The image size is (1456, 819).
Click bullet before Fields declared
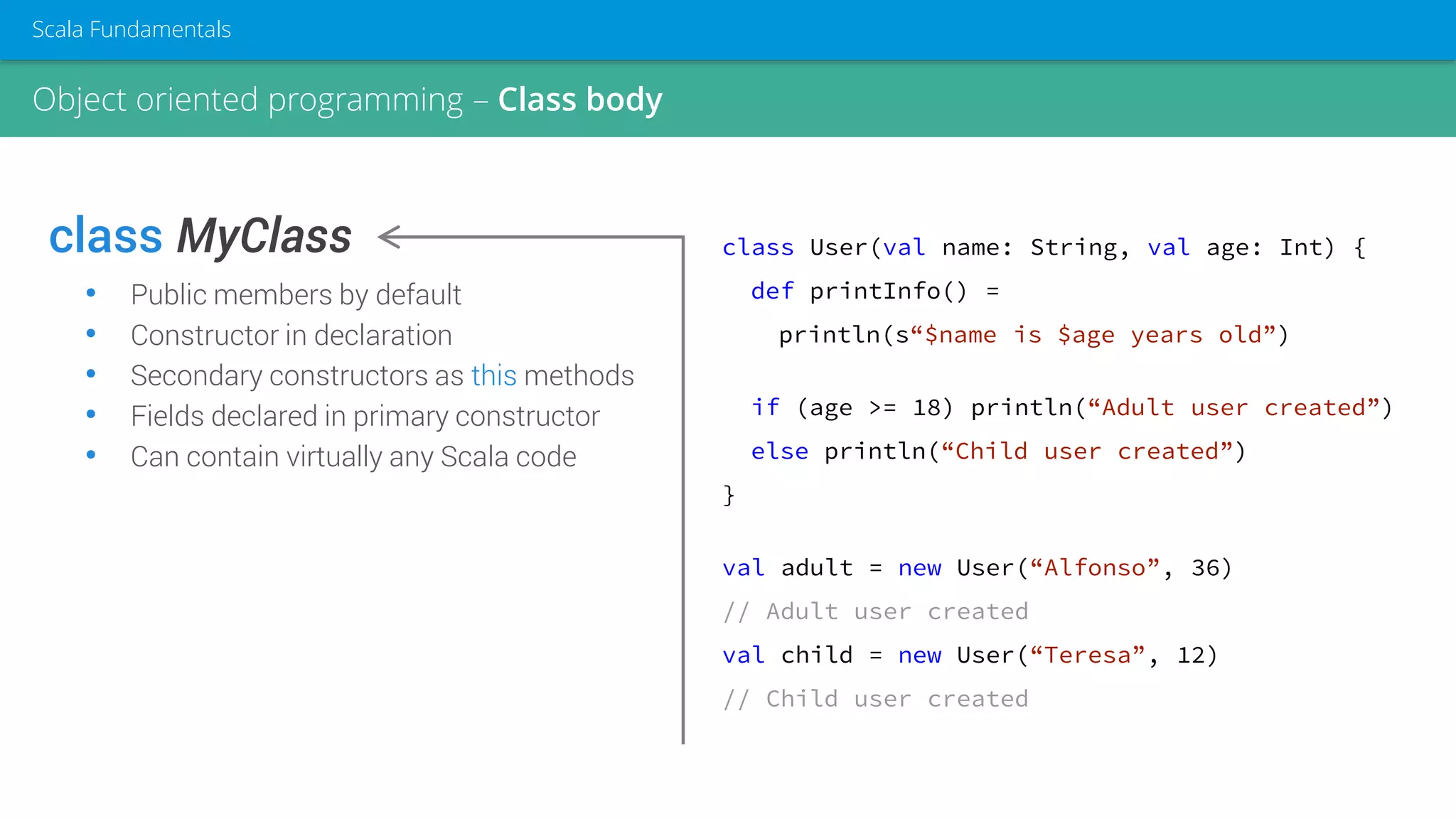pos(91,414)
